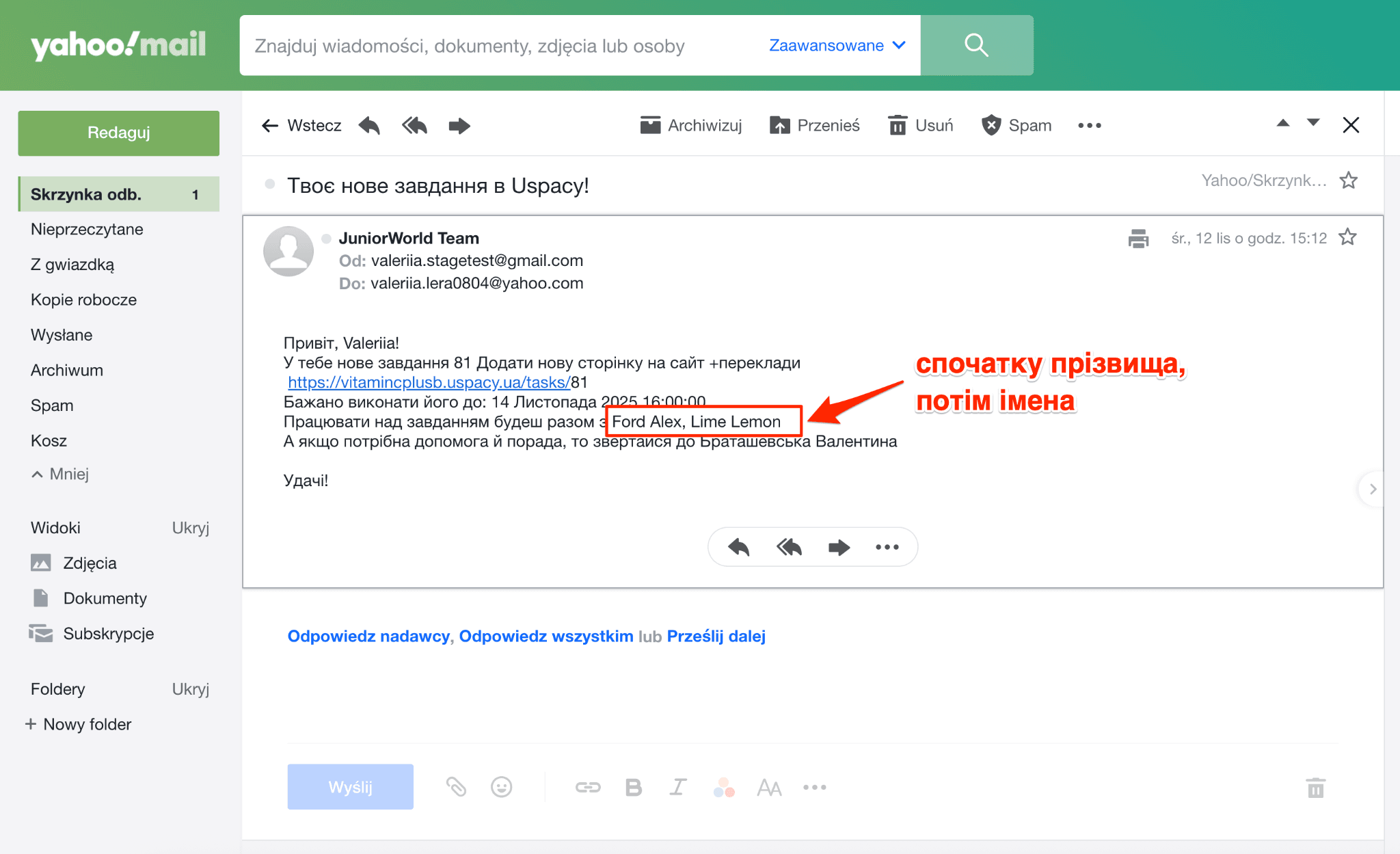Viewport: 1400px width, 854px height.
Task: Click reply-all icon below message body
Action: pos(789,547)
